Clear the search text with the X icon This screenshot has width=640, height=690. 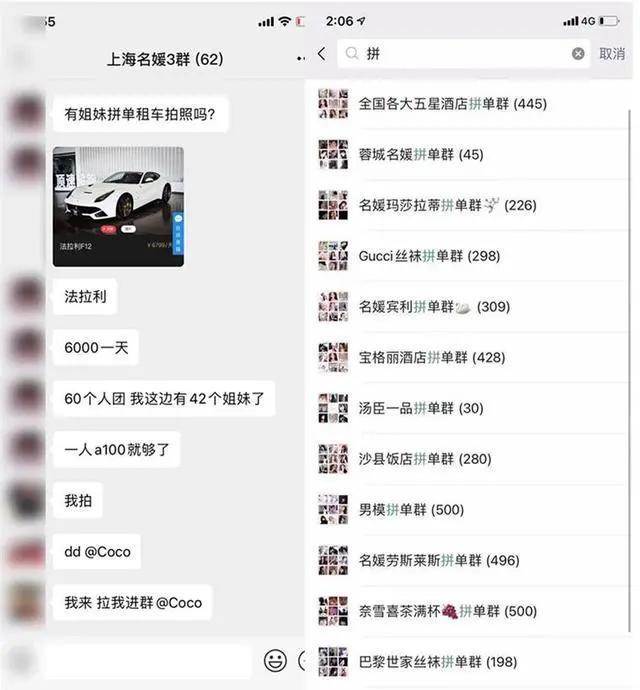point(578,54)
